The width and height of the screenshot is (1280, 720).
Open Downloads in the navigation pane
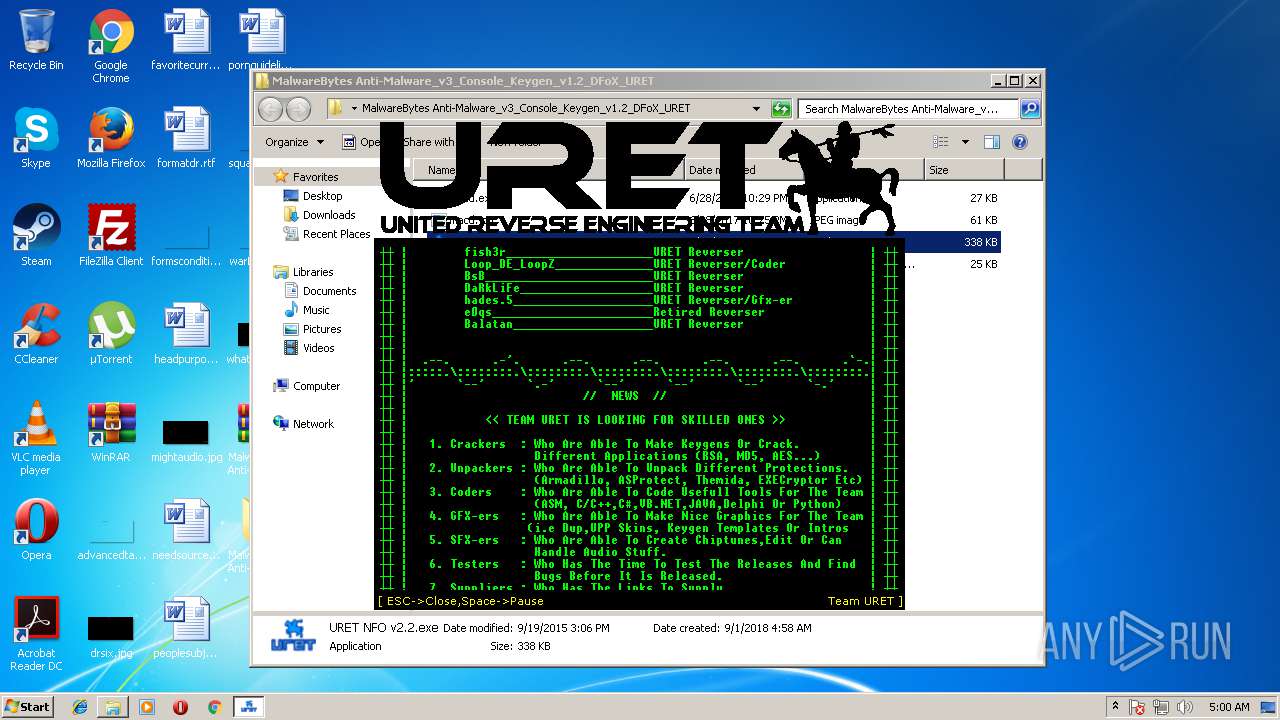[329, 215]
